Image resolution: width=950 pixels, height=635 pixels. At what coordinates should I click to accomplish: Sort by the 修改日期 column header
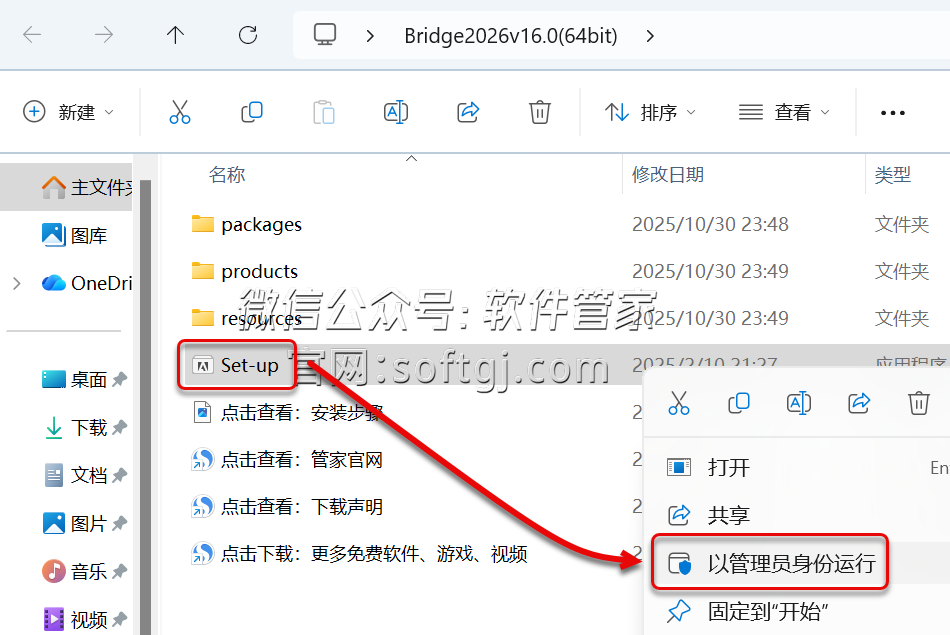668,175
